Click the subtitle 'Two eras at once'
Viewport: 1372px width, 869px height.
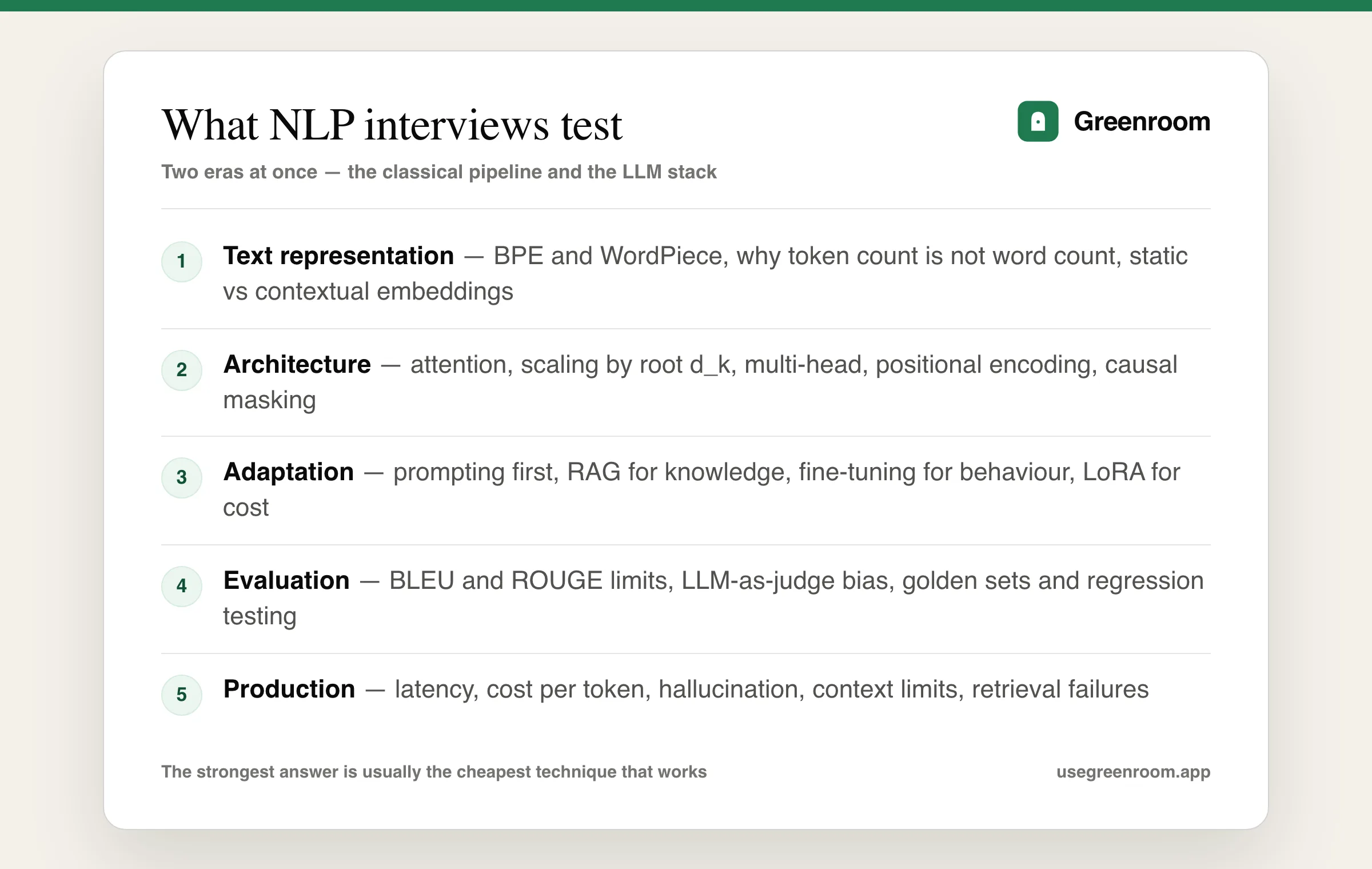[239, 172]
